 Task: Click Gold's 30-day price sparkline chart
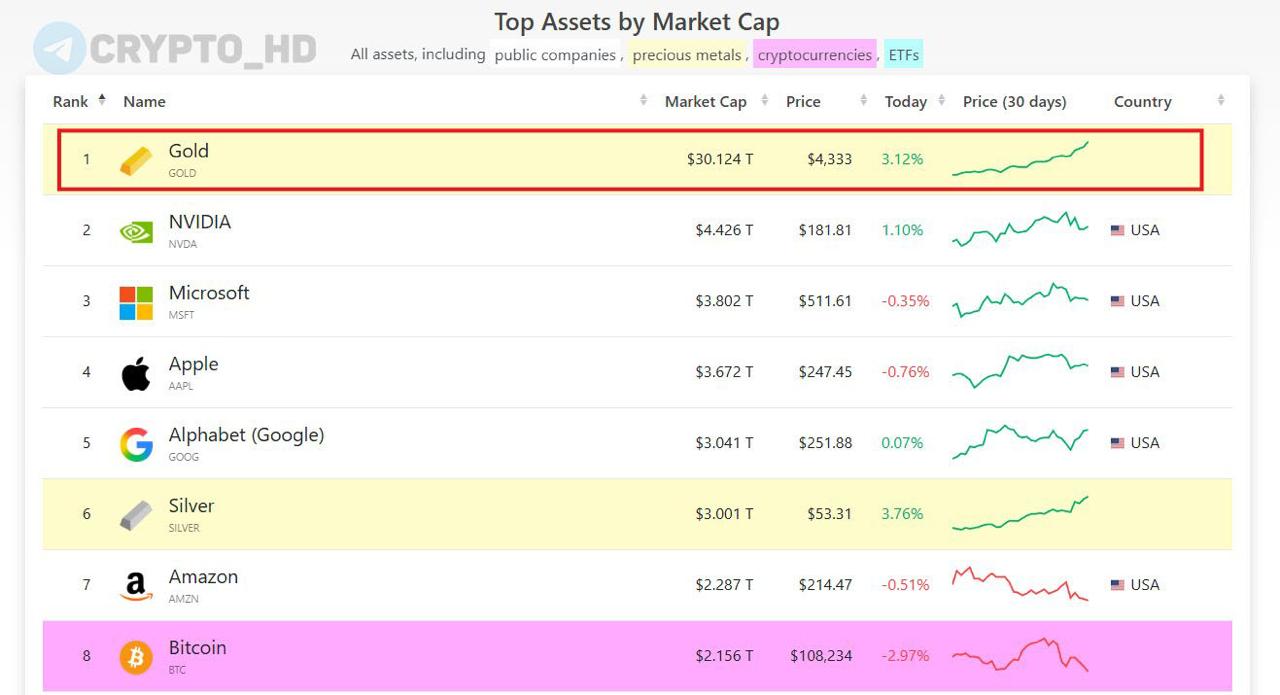coord(1020,160)
